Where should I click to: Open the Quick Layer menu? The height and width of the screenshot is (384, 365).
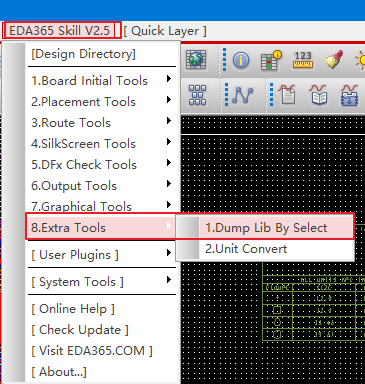pyautogui.click(x=165, y=31)
